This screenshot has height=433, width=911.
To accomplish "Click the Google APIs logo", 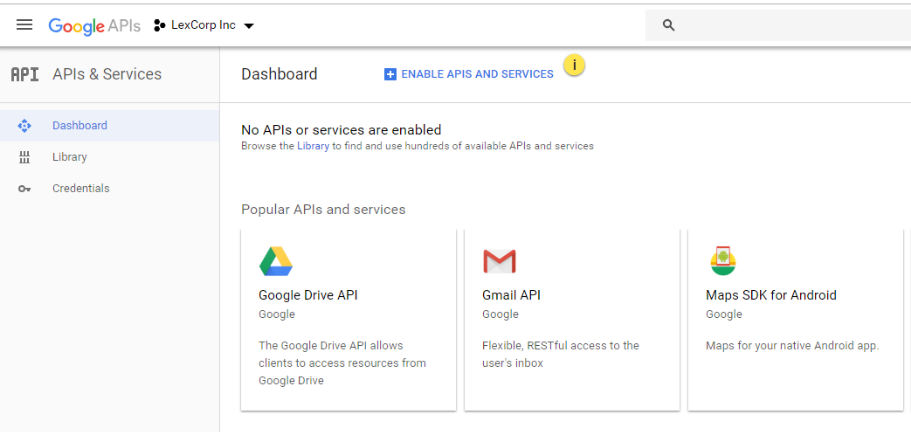I will click(x=94, y=26).
